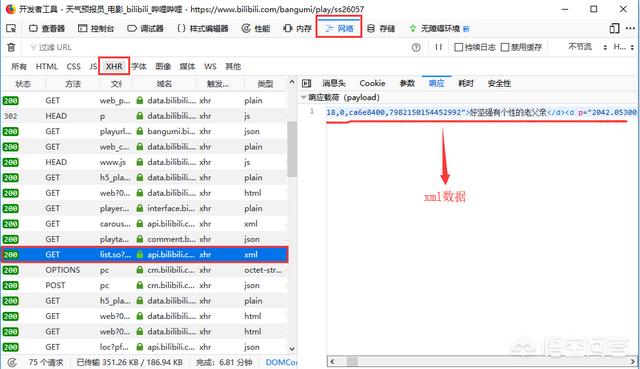
Task: Filter requests by XHR
Action: coord(114,66)
